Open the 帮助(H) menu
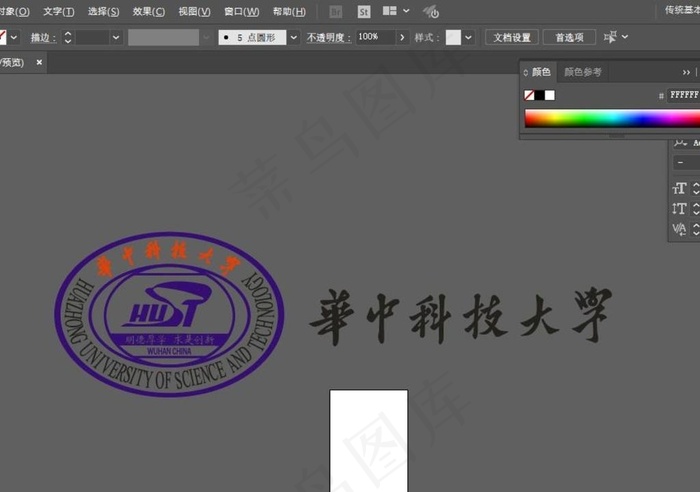 289,12
